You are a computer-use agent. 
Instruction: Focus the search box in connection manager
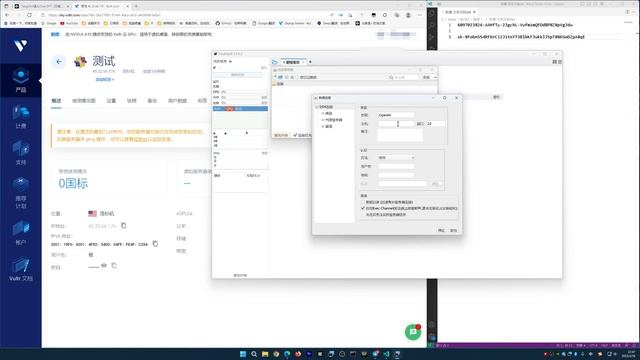click(x=404, y=77)
